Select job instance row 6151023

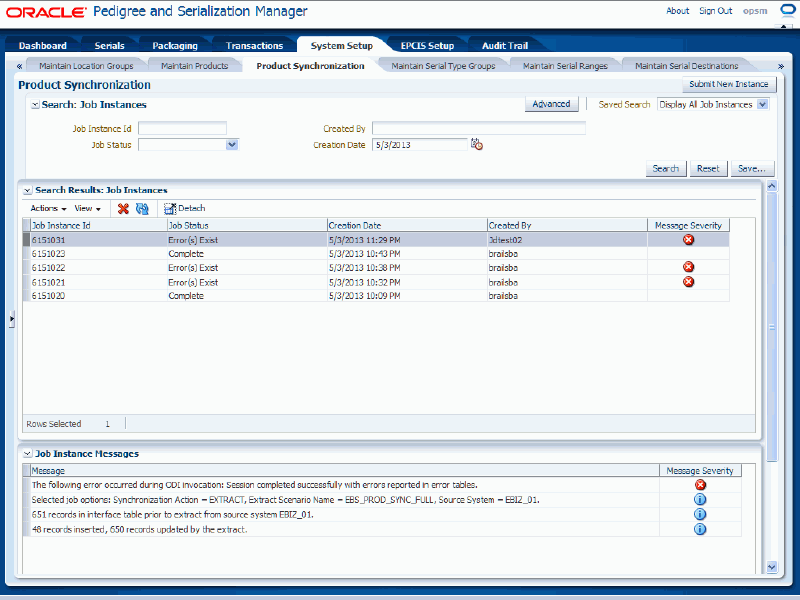(x=377, y=254)
